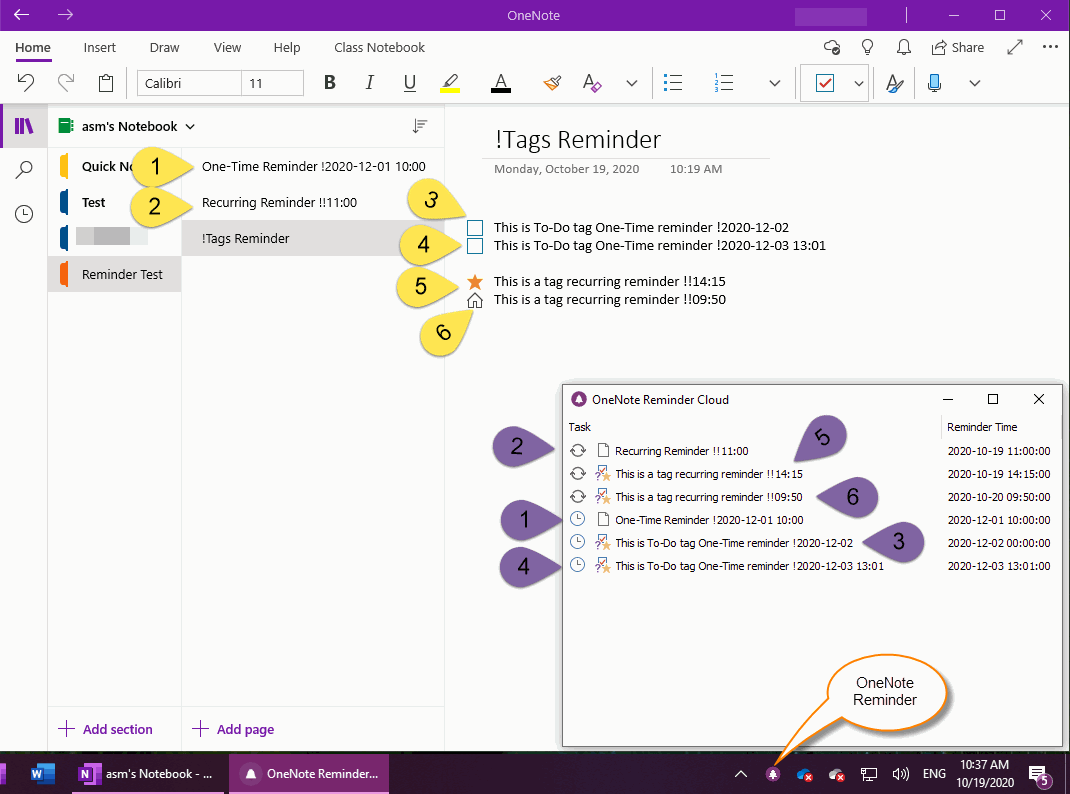This screenshot has height=794, width=1070.
Task: Show hidden system tray icons
Action: click(x=740, y=774)
